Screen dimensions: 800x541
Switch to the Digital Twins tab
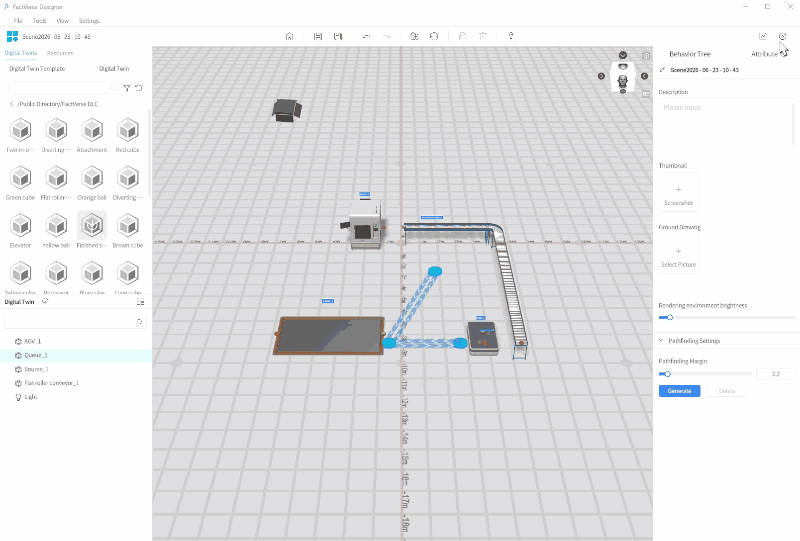point(21,53)
